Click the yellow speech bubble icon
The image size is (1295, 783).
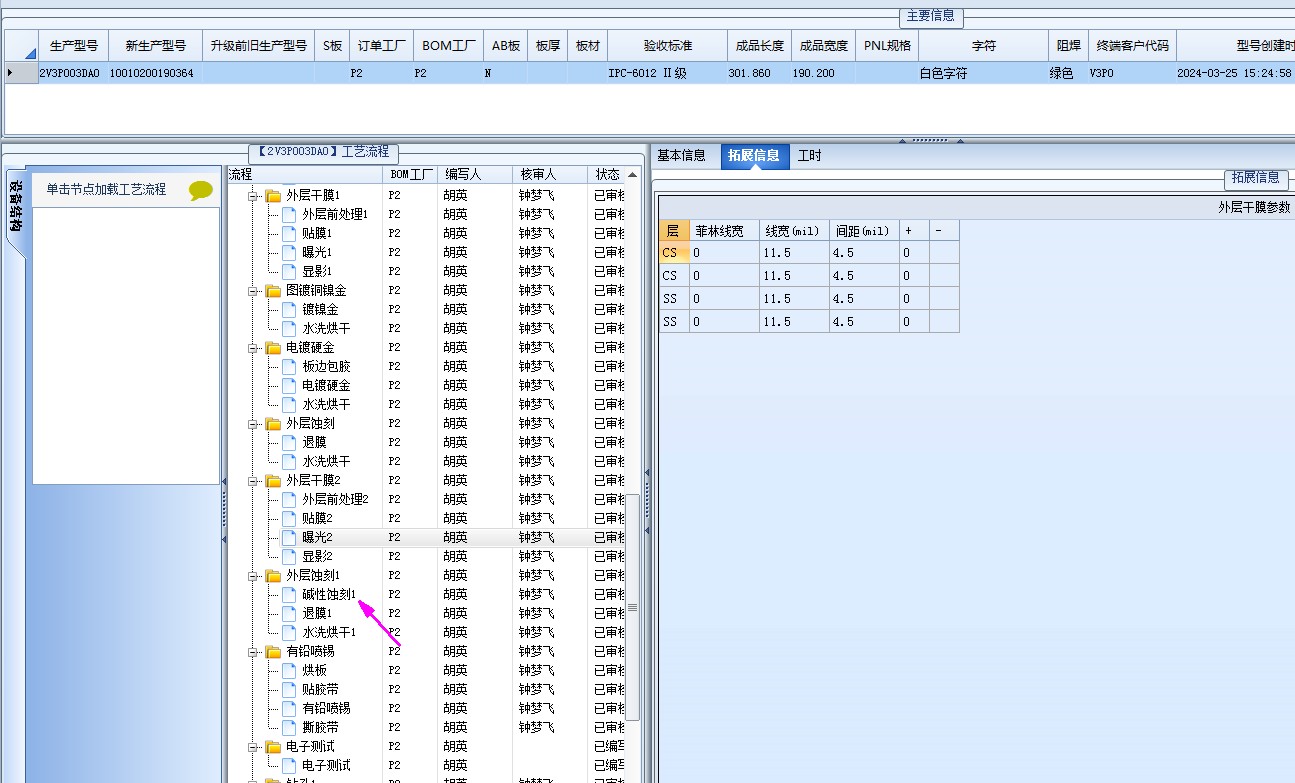201,190
